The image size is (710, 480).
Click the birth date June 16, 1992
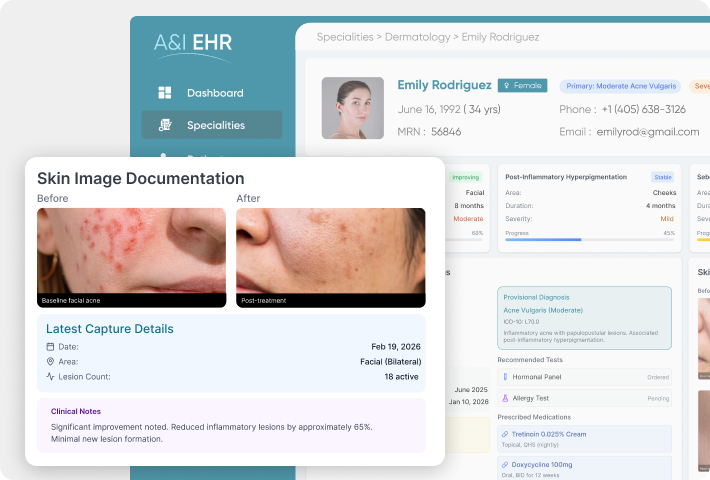click(x=429, y=110)
